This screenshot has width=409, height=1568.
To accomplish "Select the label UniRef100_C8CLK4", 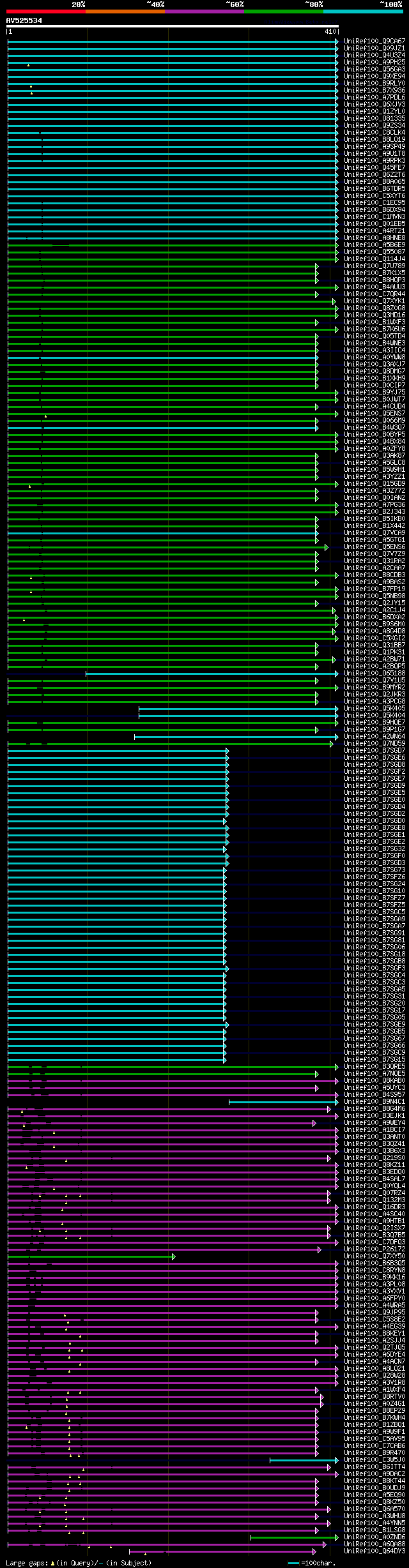I will 374,132.
